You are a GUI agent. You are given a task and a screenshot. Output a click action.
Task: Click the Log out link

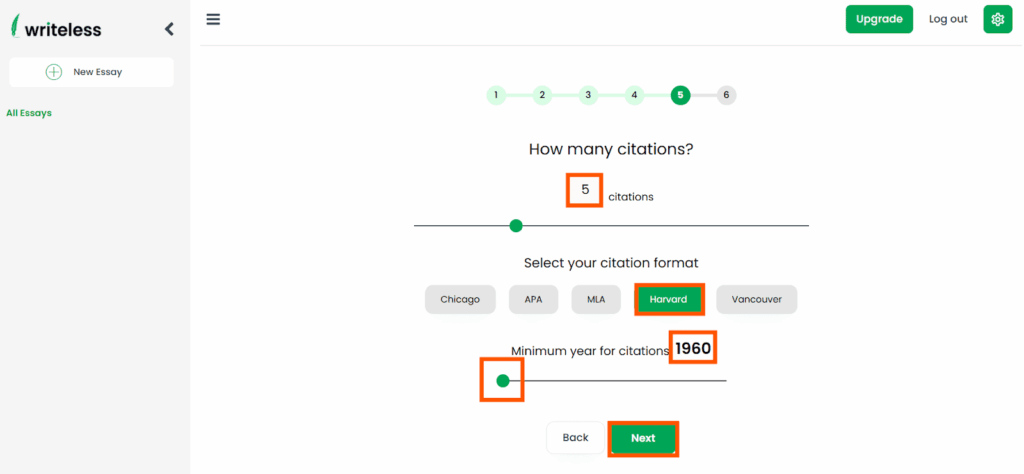point(948,20)
